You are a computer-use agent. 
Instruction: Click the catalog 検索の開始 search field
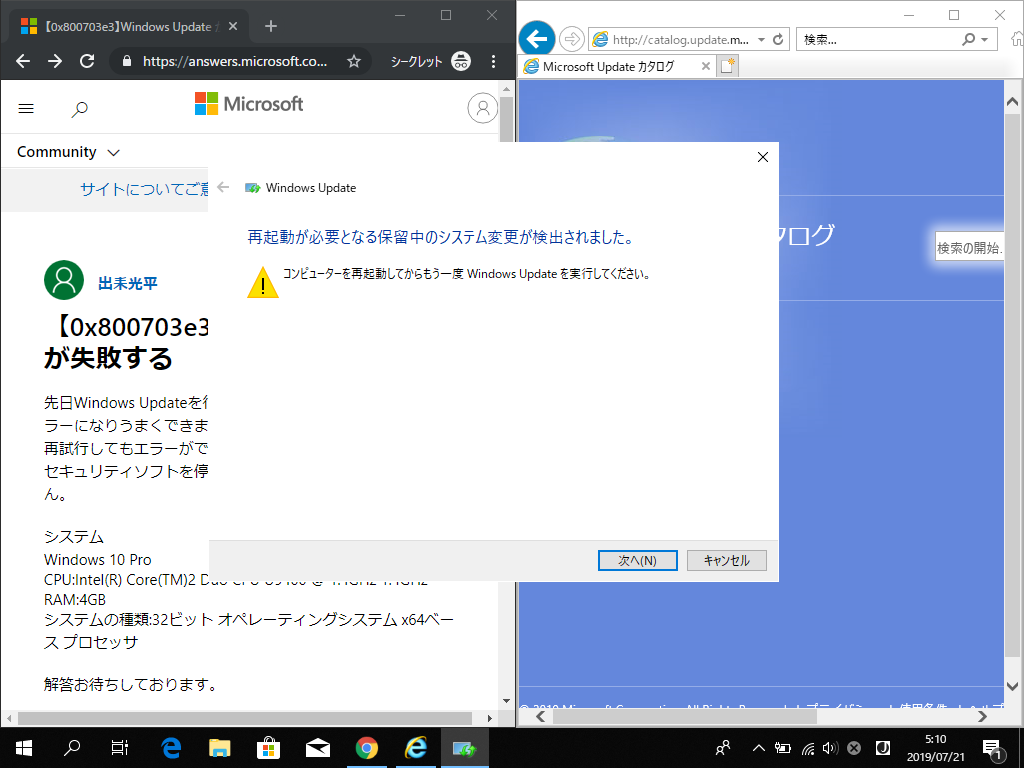point(969,248)
